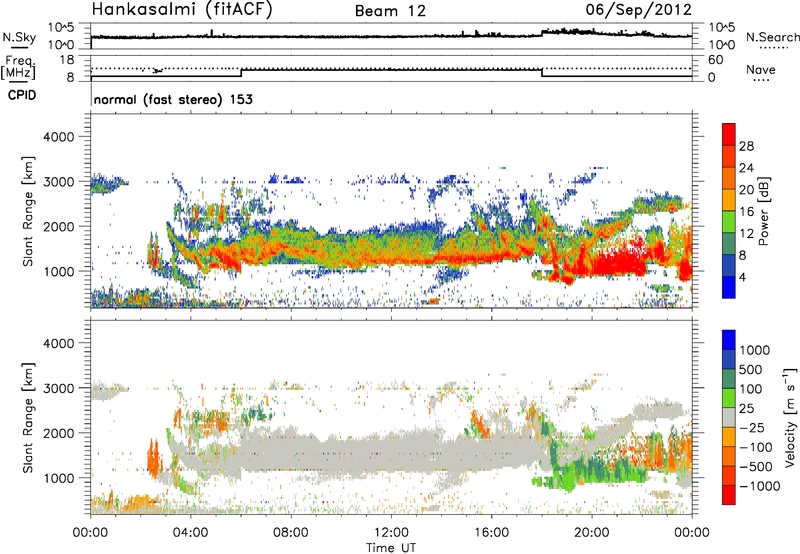The image size is (800, 554).
Task: Click the light green Velocity segment between 25 and 100
Action: pos(729,398)
